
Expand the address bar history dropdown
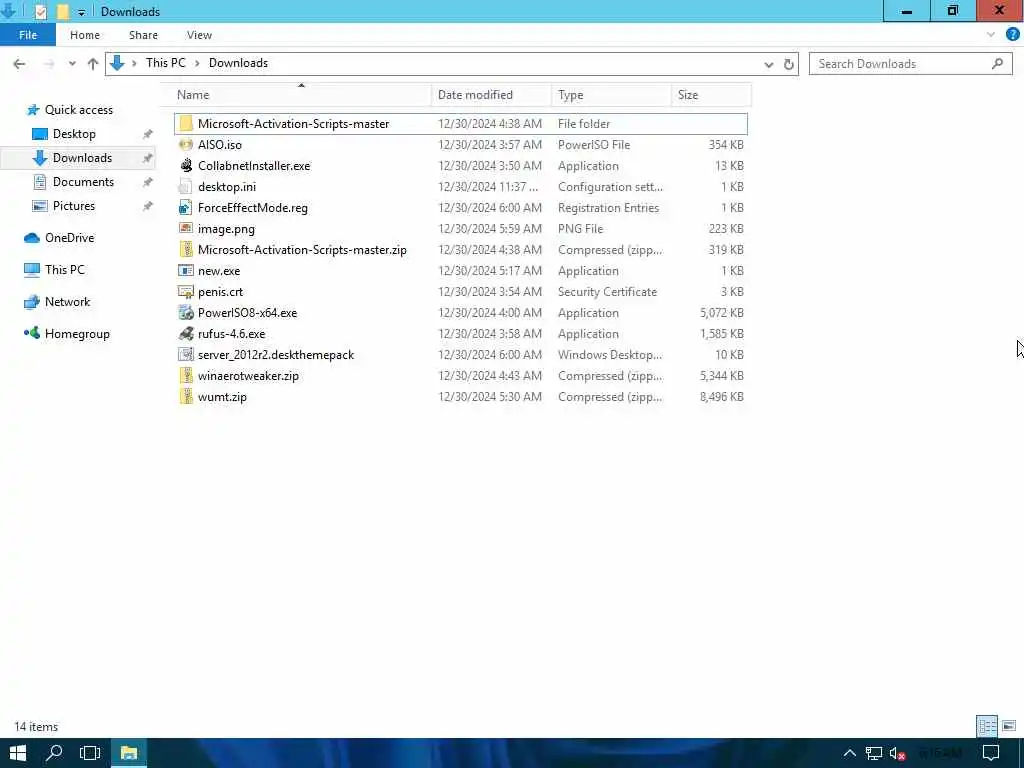tap(769, 64)
